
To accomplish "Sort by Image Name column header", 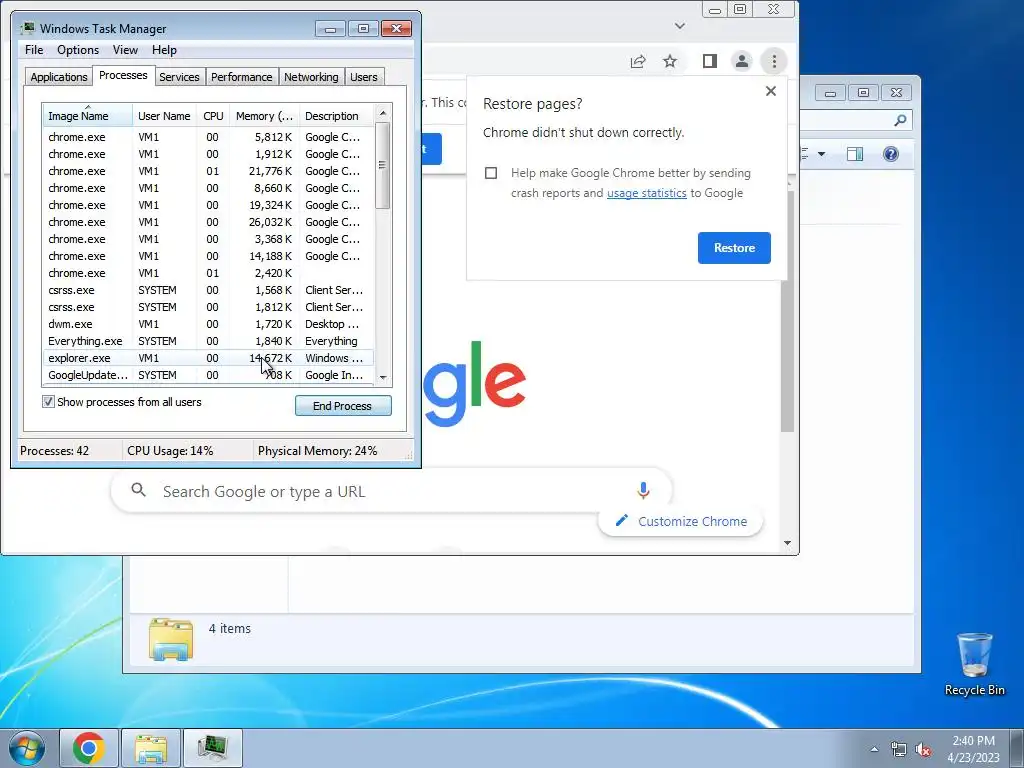I will coord(88,116).
